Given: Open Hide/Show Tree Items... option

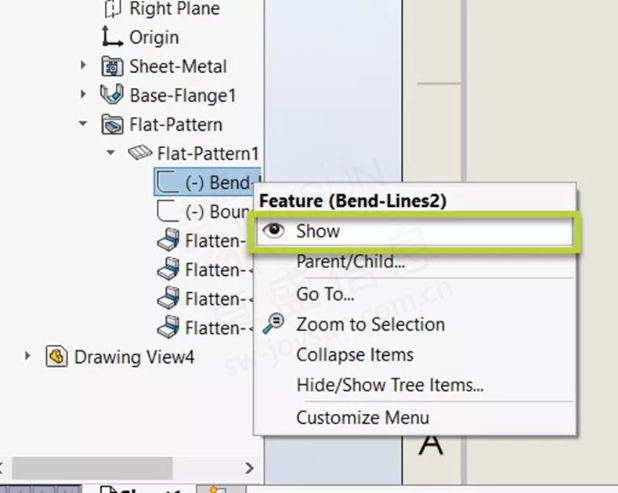Looking at the screenshot, I should 390,385.
